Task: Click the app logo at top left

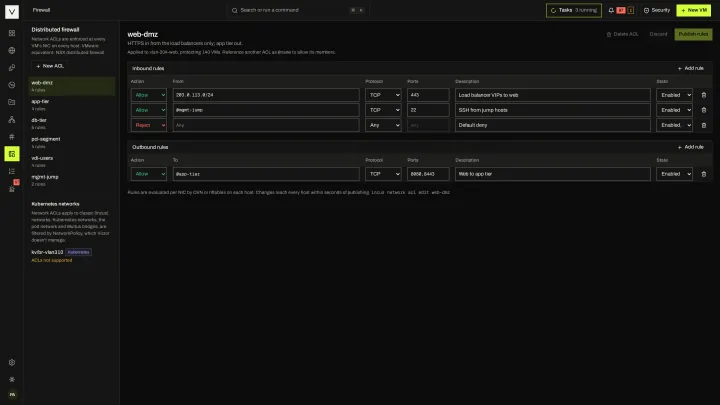Action: pyautogui.click(x=12, y=11)
